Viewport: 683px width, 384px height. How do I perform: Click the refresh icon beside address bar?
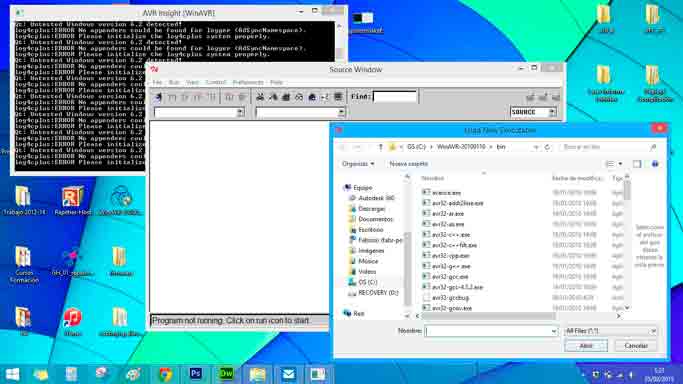tap(548, 147)
